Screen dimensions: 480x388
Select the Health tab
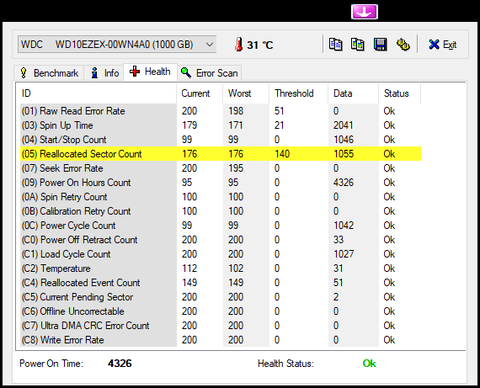coord(150,72)
